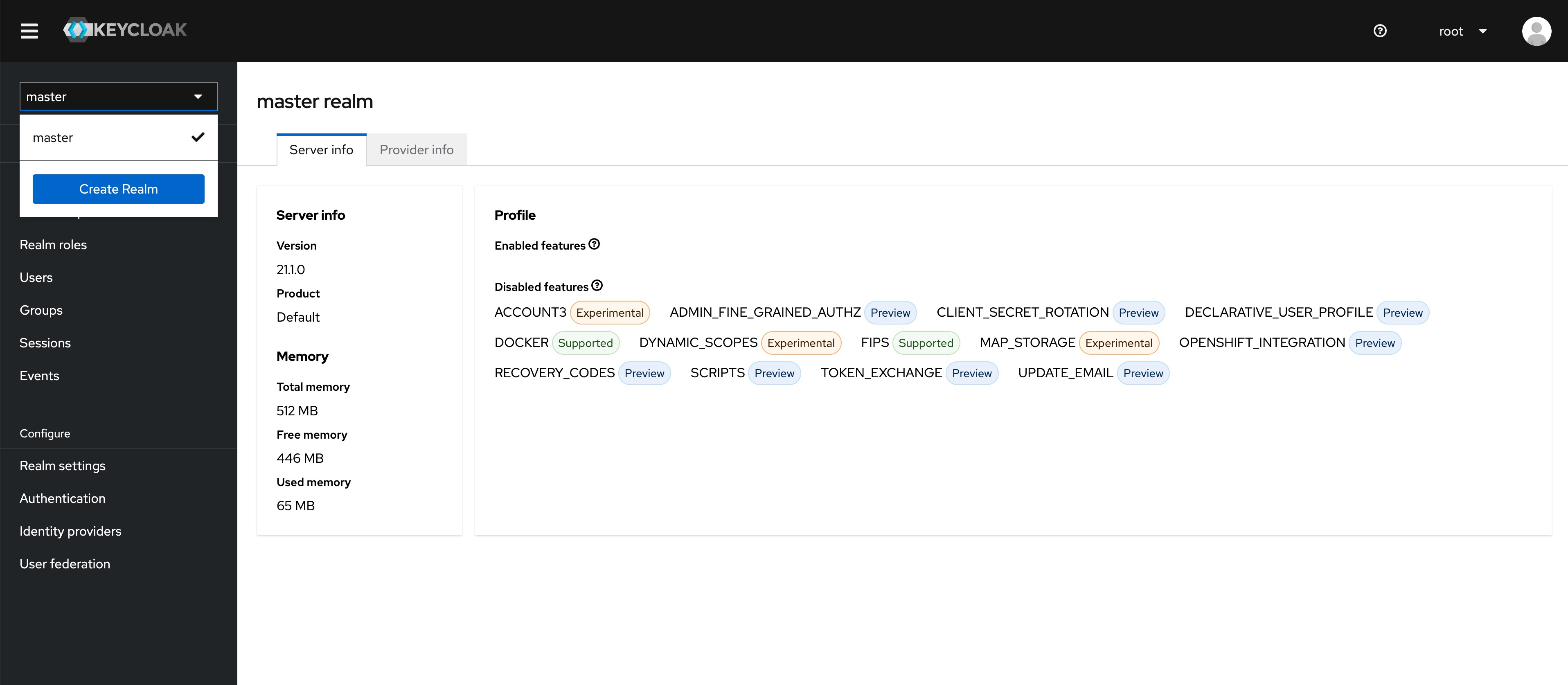The width and height of the screenshot is (1568, 685).
Task: Click the checkmark beside master realm
Action: pos(197,137)
